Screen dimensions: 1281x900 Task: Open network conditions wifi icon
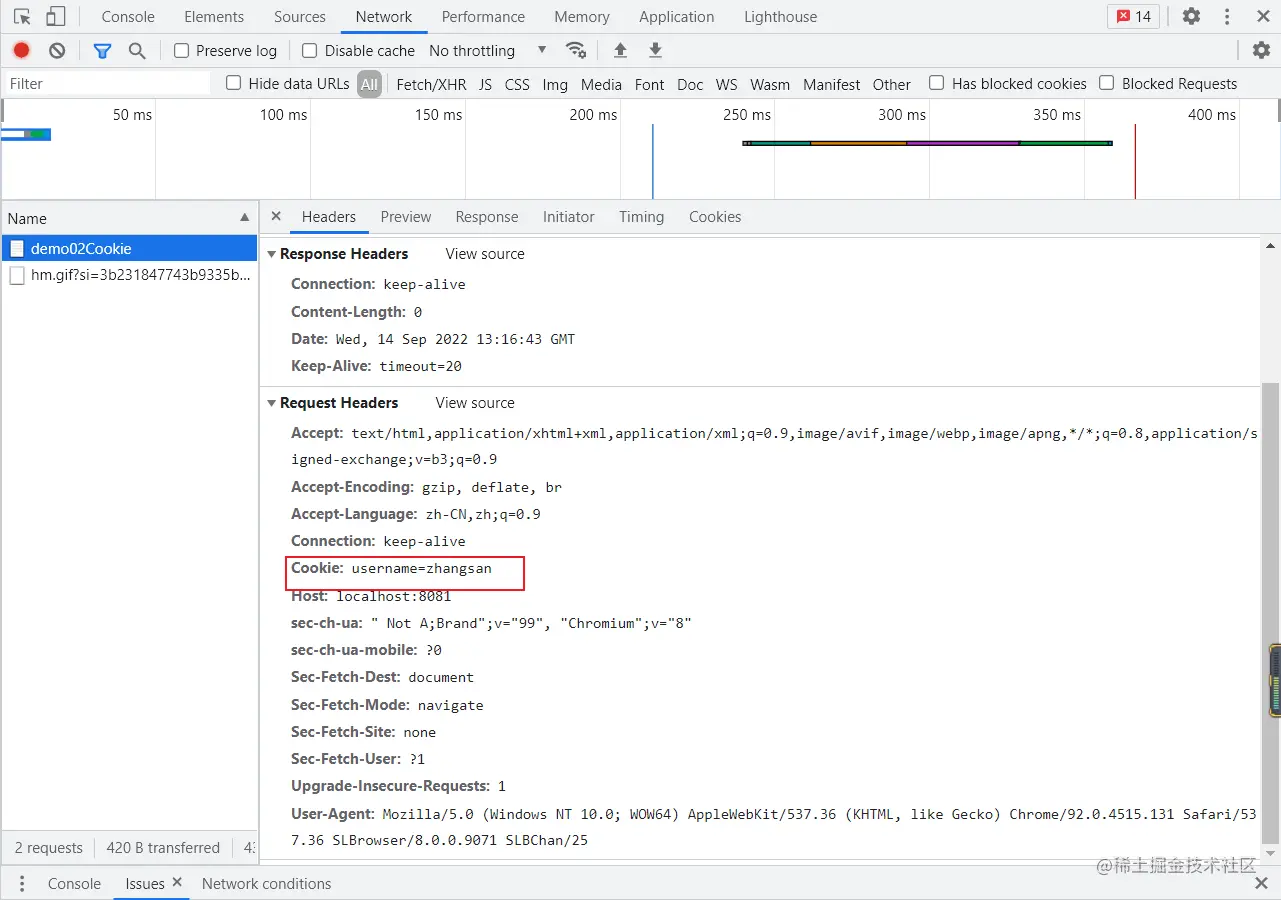click(x=576, y=50)
